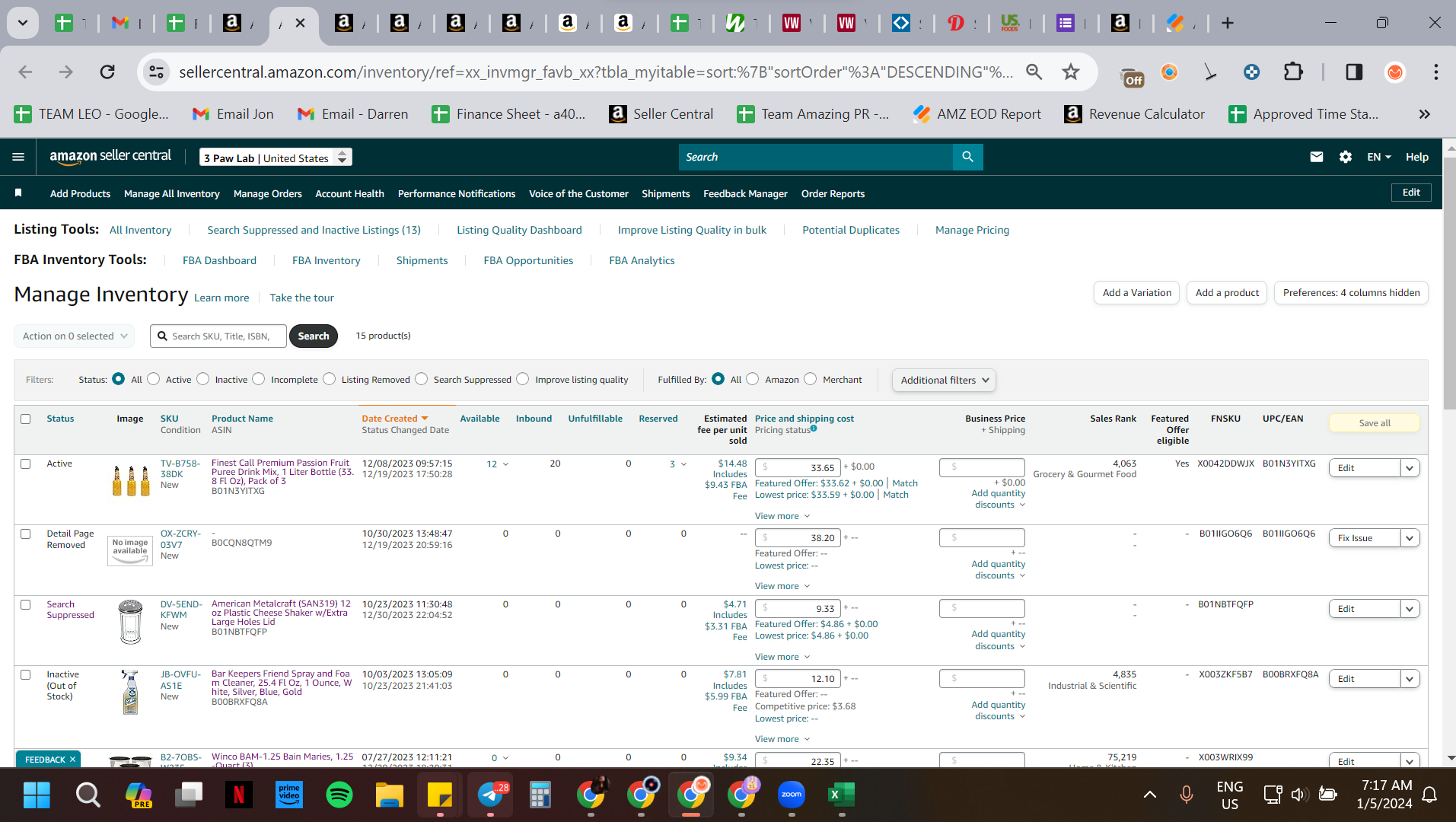Viewport: 1456px width, 822px height.
Task: Open the settings gear icon
Action: tap(1346, 157)
